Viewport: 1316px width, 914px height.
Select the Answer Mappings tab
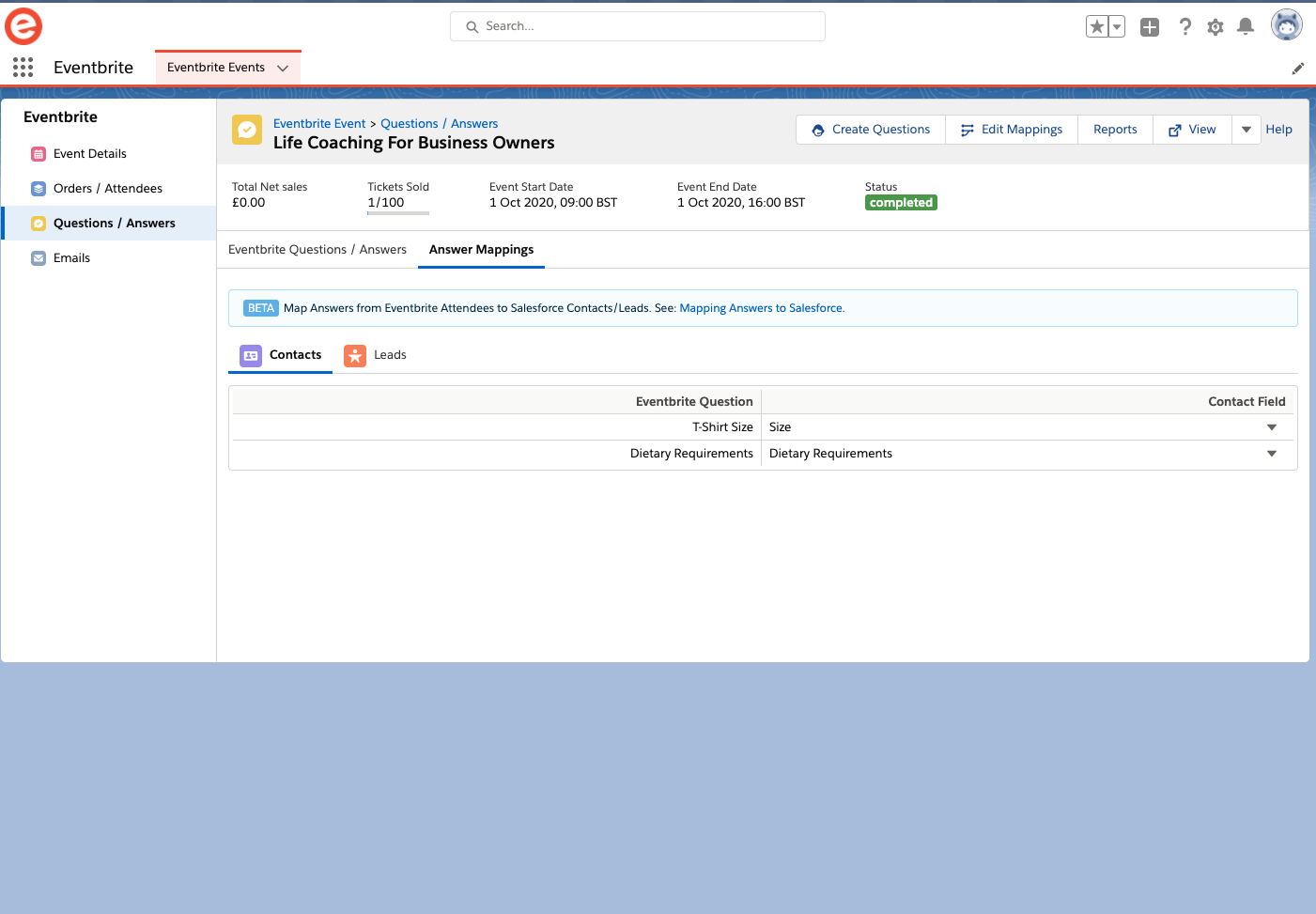(x=481, y=250)
